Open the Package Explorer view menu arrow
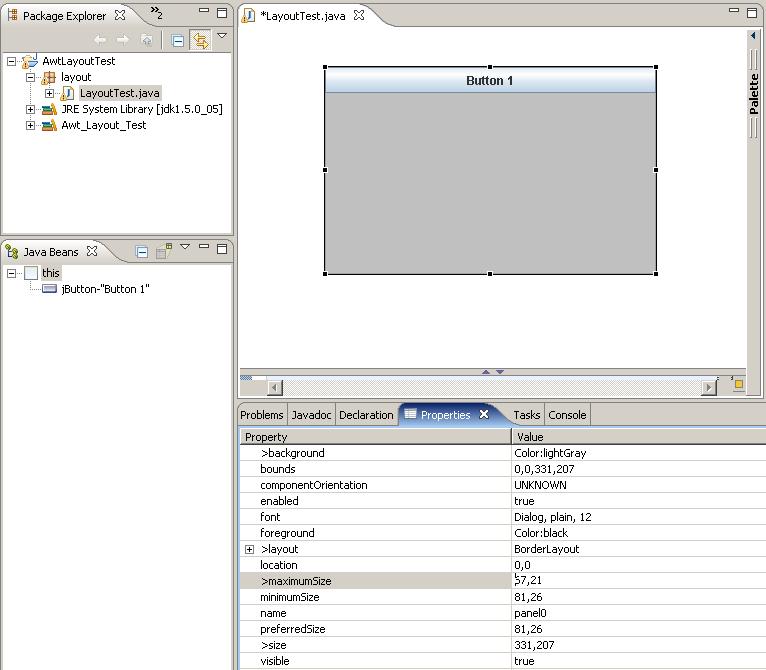The image size is (766, 670). [222, 36]
